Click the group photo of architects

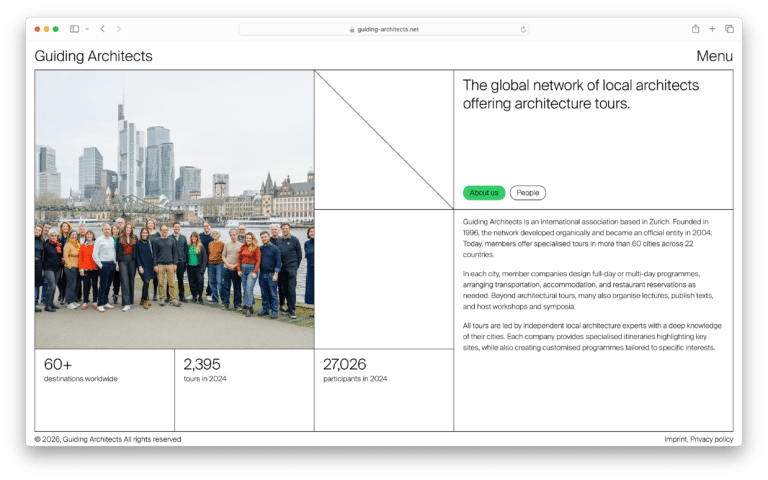(x=174, y=209)
